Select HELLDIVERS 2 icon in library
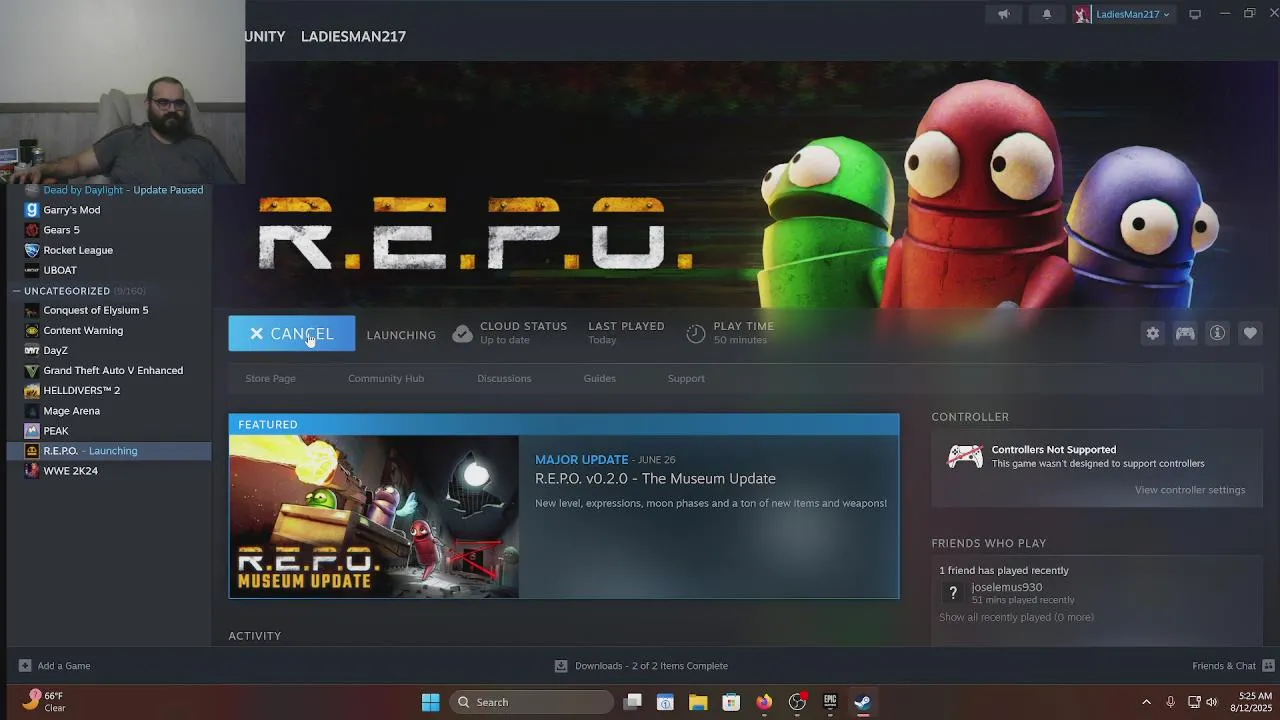The height and width of the screenshot is (720, 1280). (x=32, y=390)
